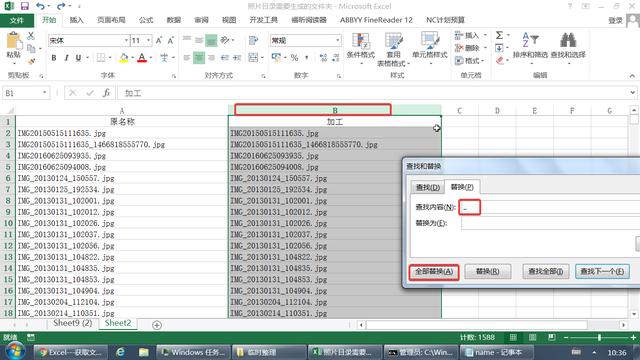Click the Format Painter brush

point(31,61)
